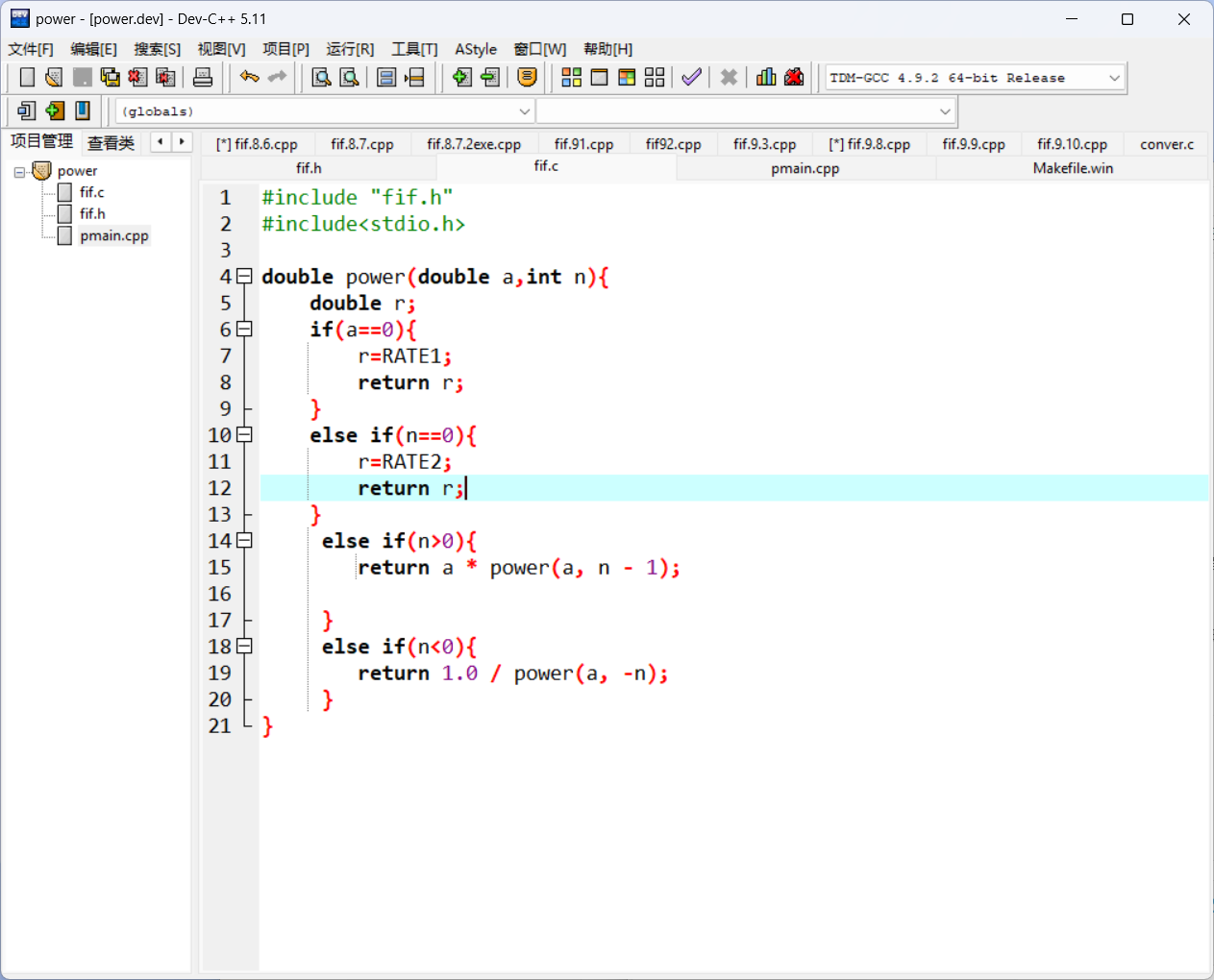Click the Find magnifier icon
This screenshot has height=980, width=1214.
pyautogui.click(x=322, y=78)
